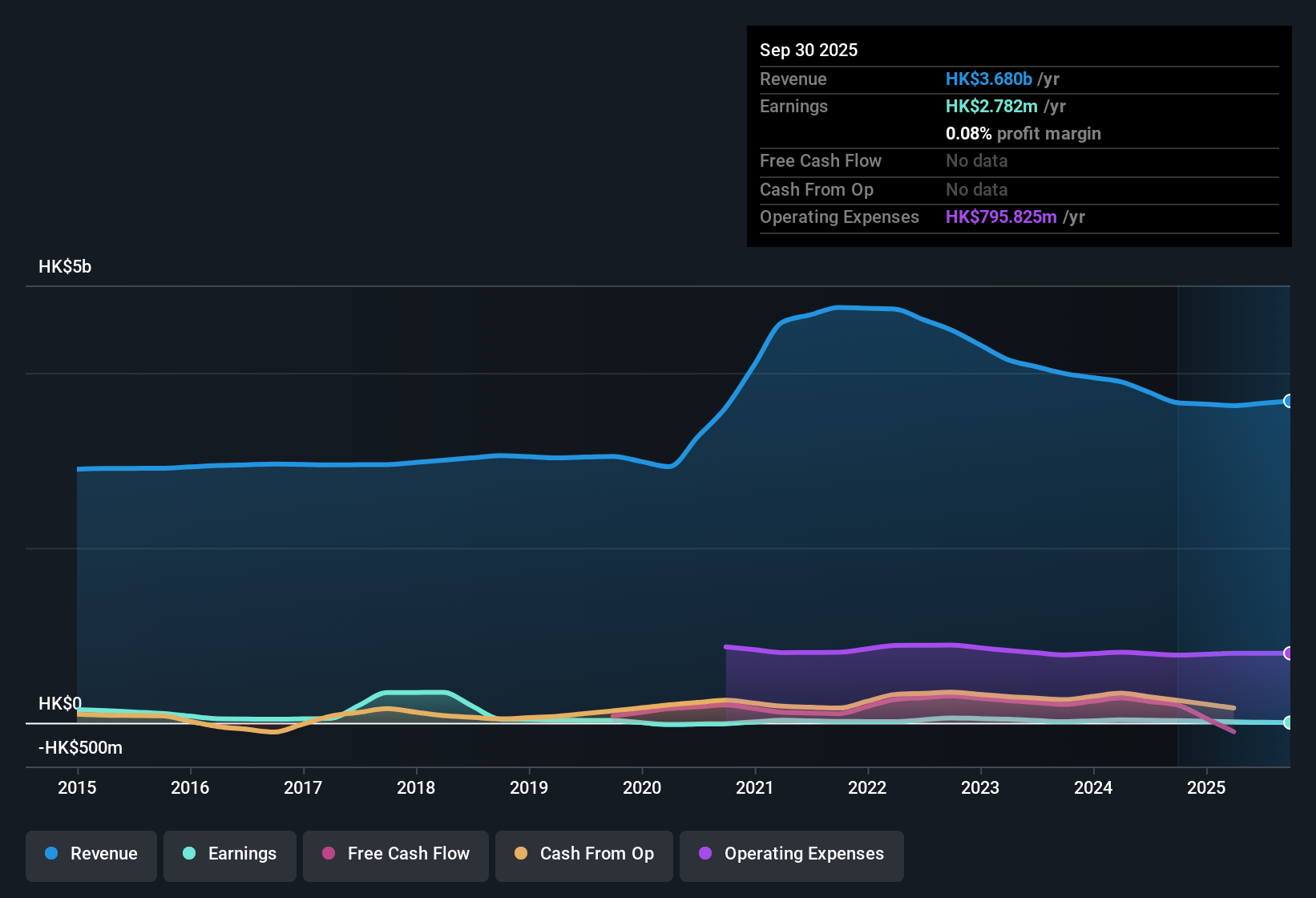Screen dimensions: 1316x898
Task: Expand the Free Cash Flow legend entry
Action: [x=395, y=855]
